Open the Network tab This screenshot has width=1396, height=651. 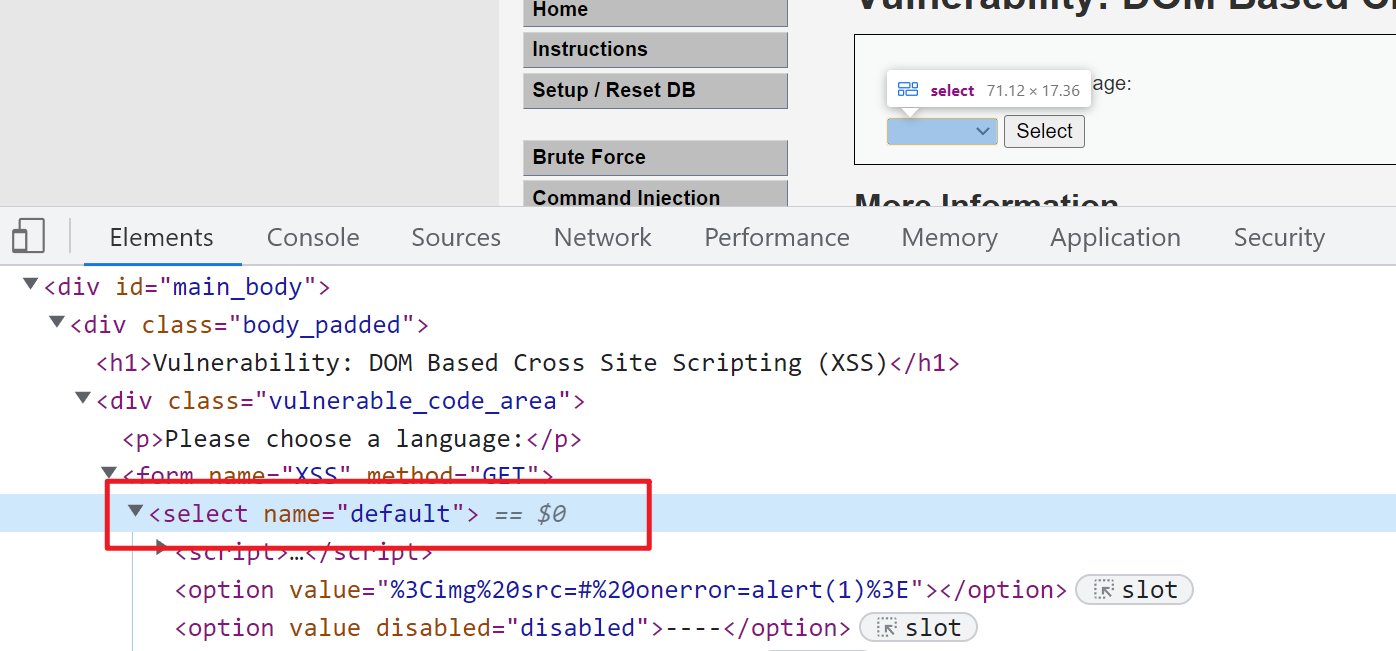tap(603, 237)
